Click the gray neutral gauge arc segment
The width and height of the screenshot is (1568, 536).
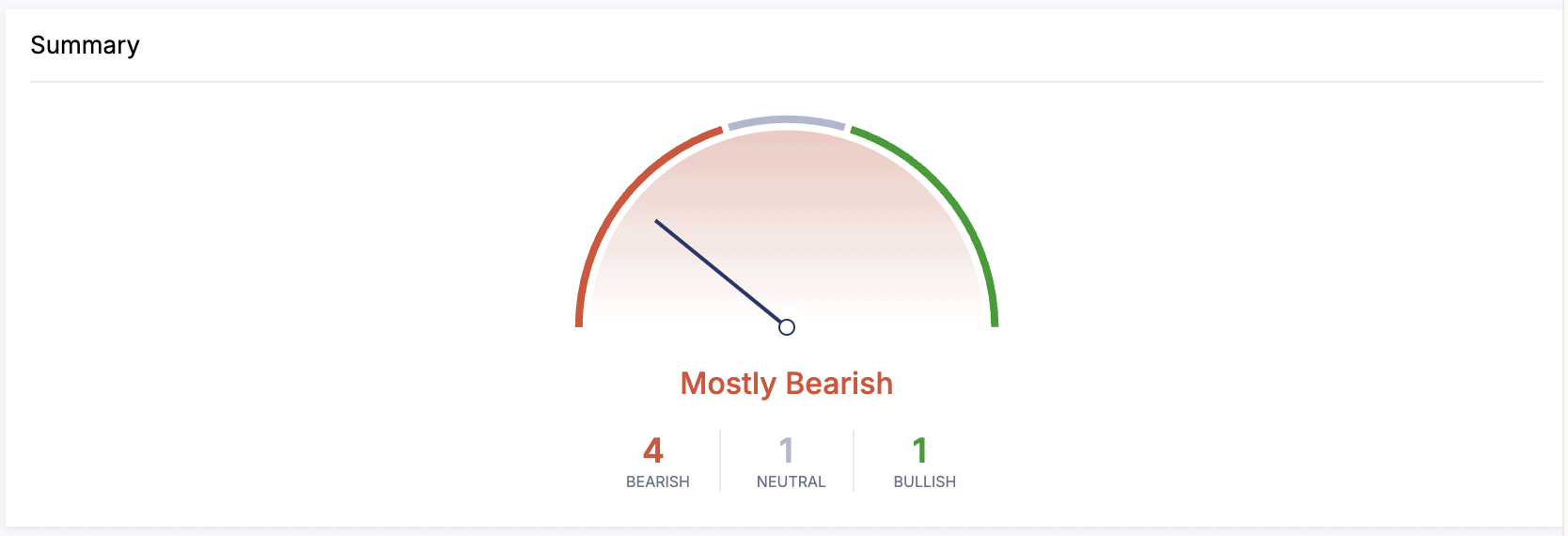(x=787, y=120)
